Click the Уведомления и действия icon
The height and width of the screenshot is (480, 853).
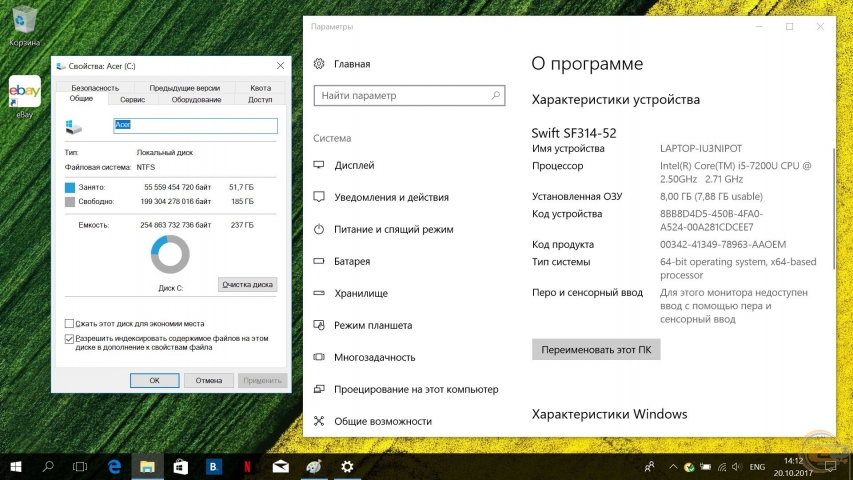pyautogui.click(x=319, y=197)
